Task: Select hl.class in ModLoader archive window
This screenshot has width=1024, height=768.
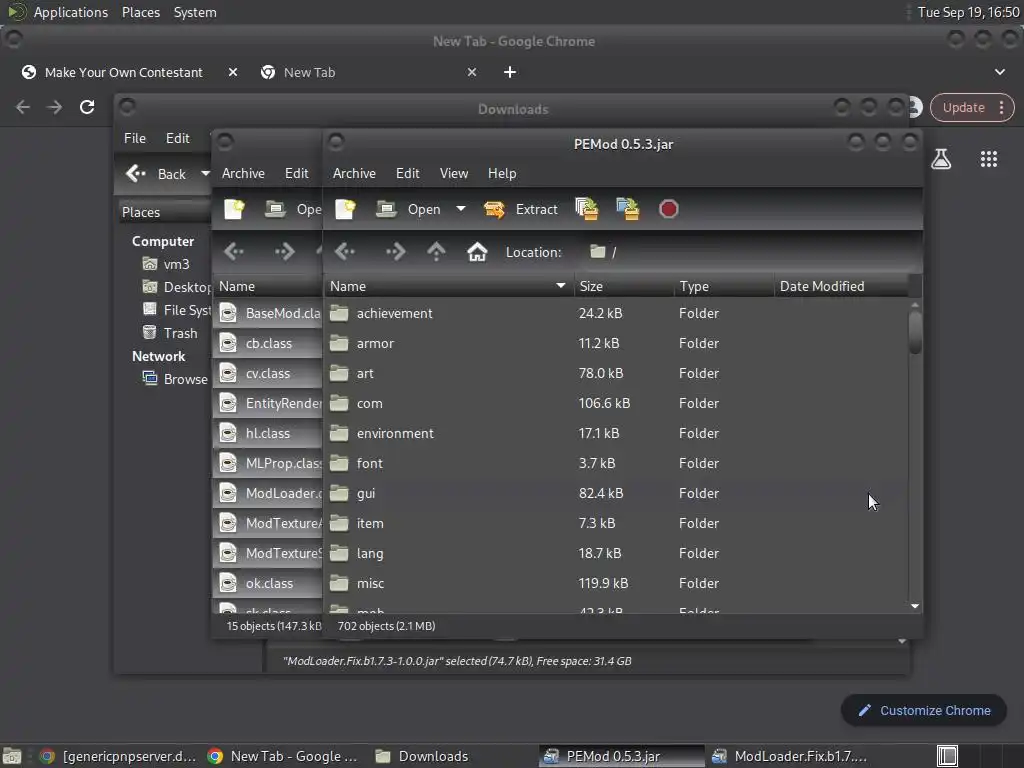Action: [269, 433]
